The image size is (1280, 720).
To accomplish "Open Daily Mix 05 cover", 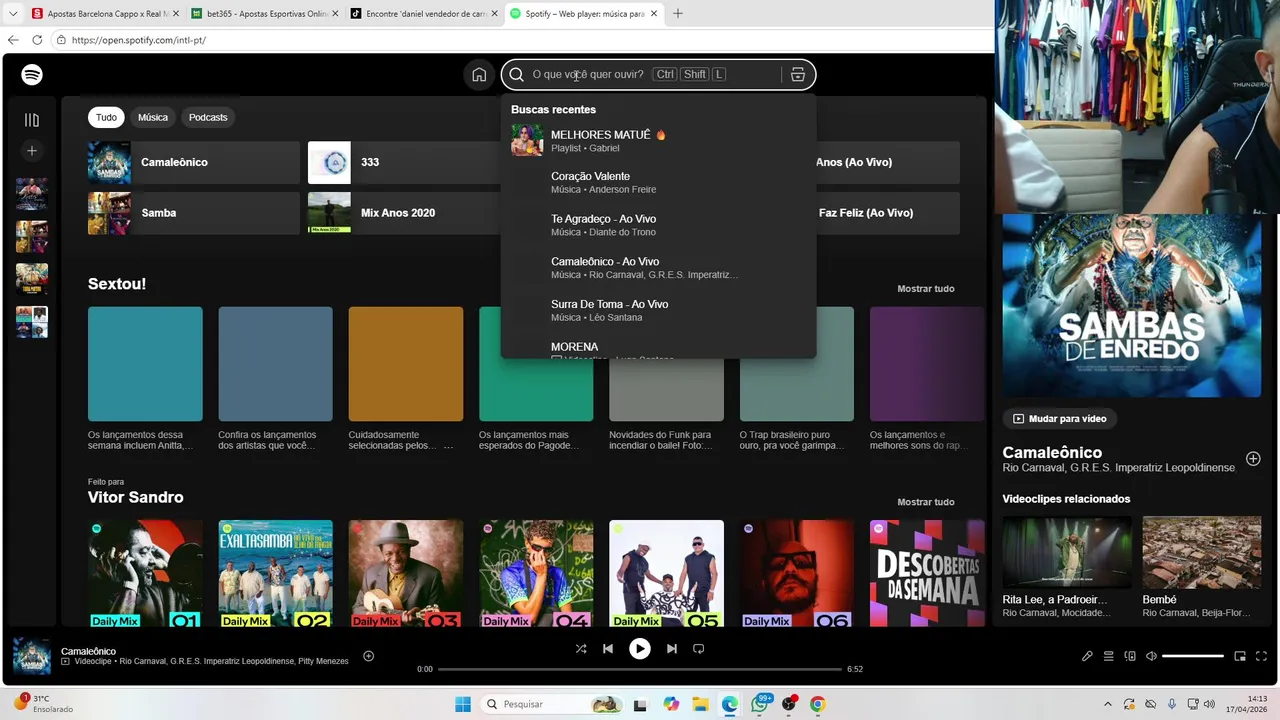I will coord(666,573).
